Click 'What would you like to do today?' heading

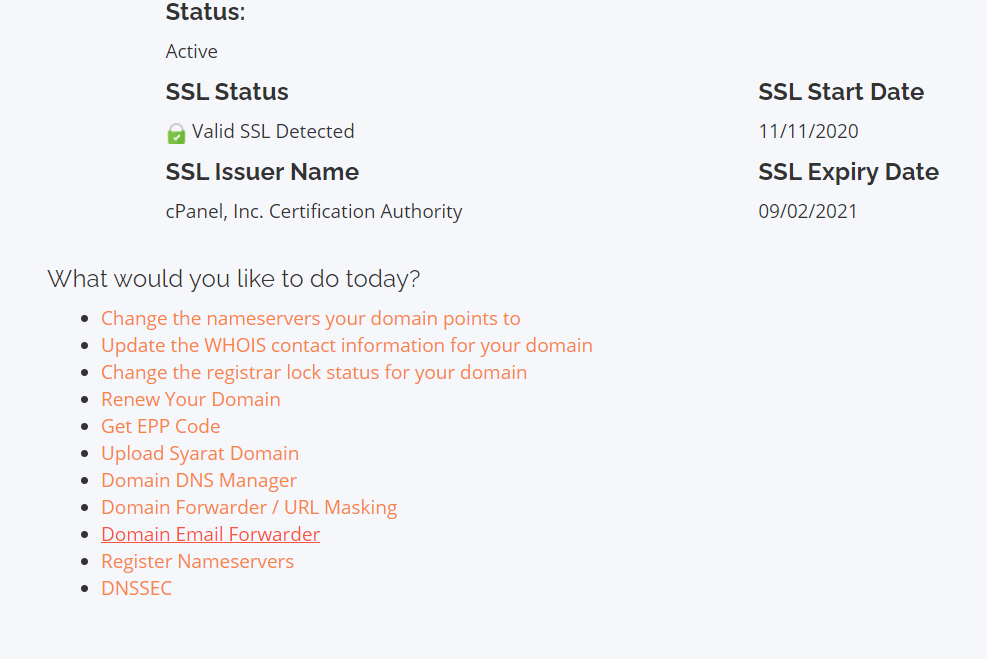233,279
